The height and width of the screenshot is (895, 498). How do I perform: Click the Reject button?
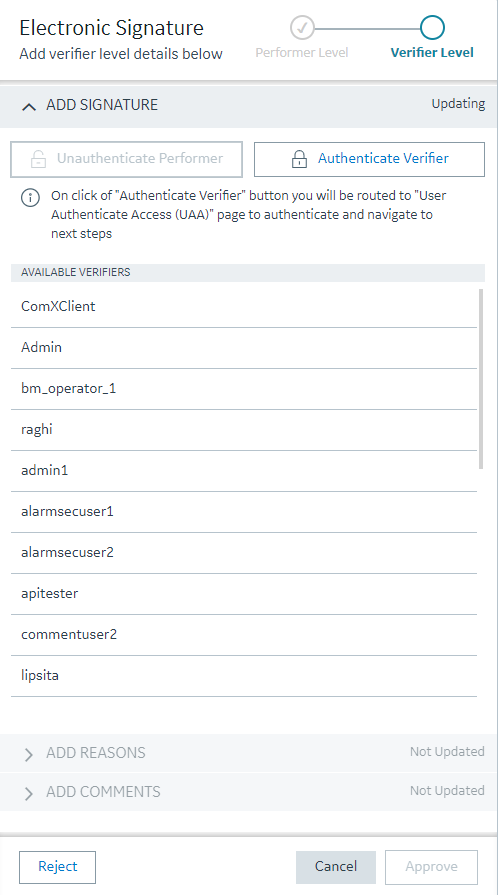pyautogui.click(x=58, y=867)
